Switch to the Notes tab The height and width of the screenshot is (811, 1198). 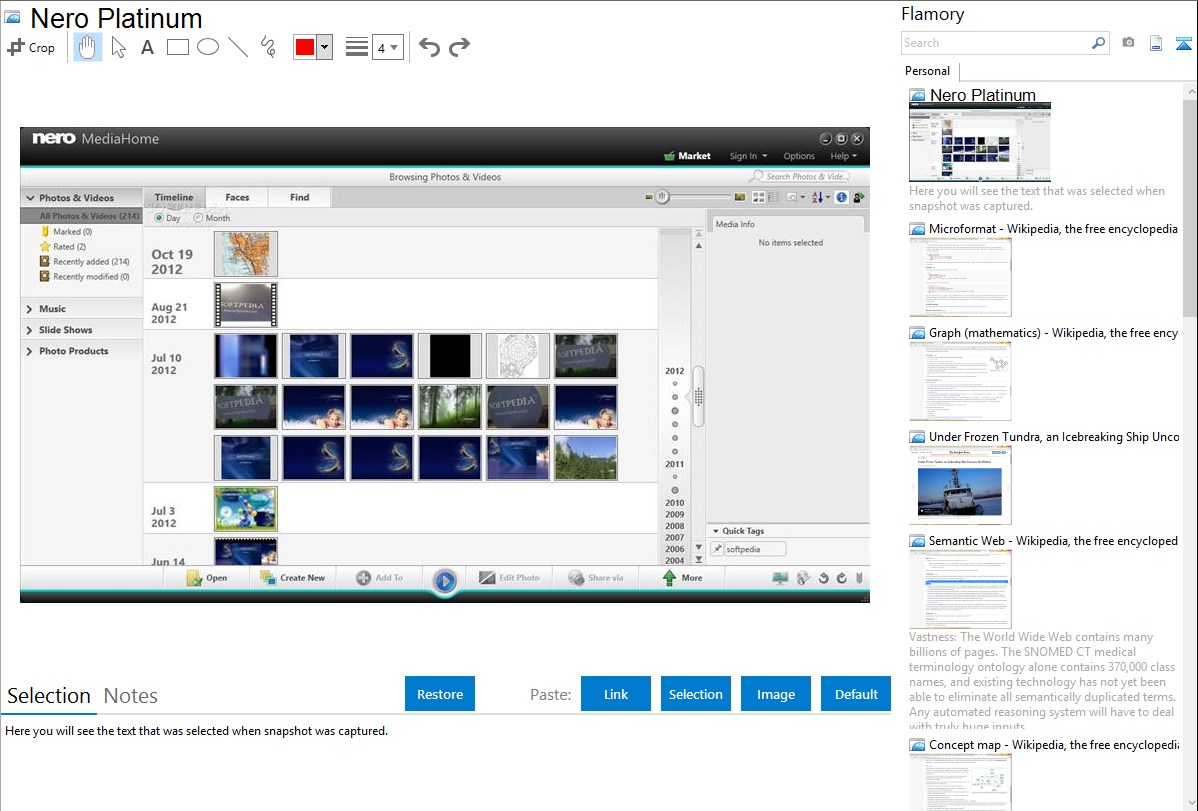point(131,696)
